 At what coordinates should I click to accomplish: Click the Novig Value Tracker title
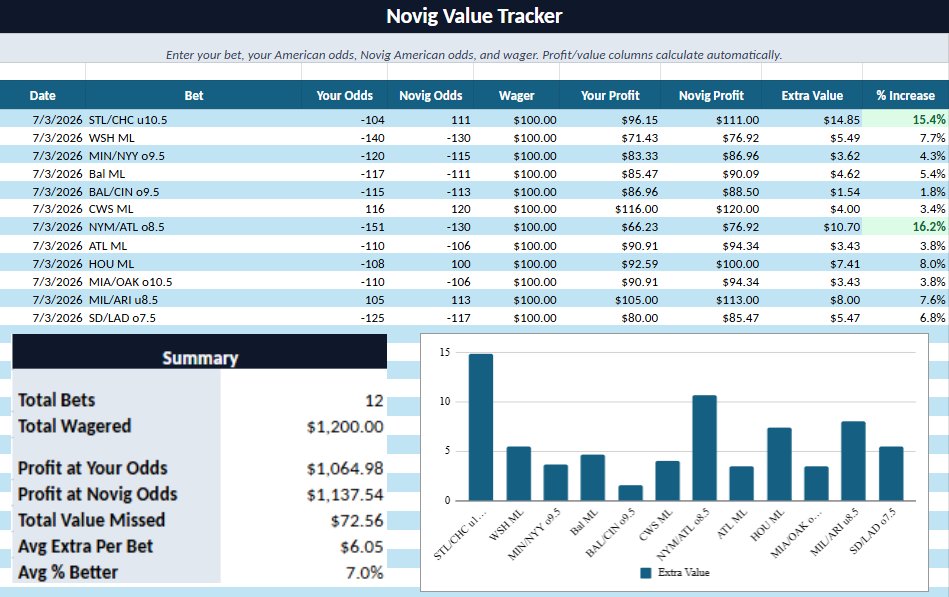coord(474,16)
